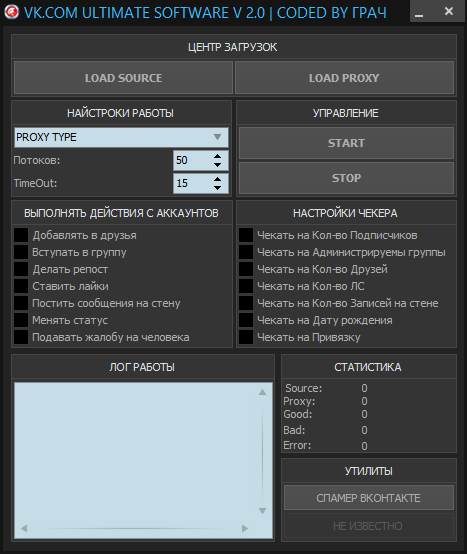Screen dimensions: 467x554
Task: Toggle Чекать на Администрируемы группы
Action: [246, 252]
